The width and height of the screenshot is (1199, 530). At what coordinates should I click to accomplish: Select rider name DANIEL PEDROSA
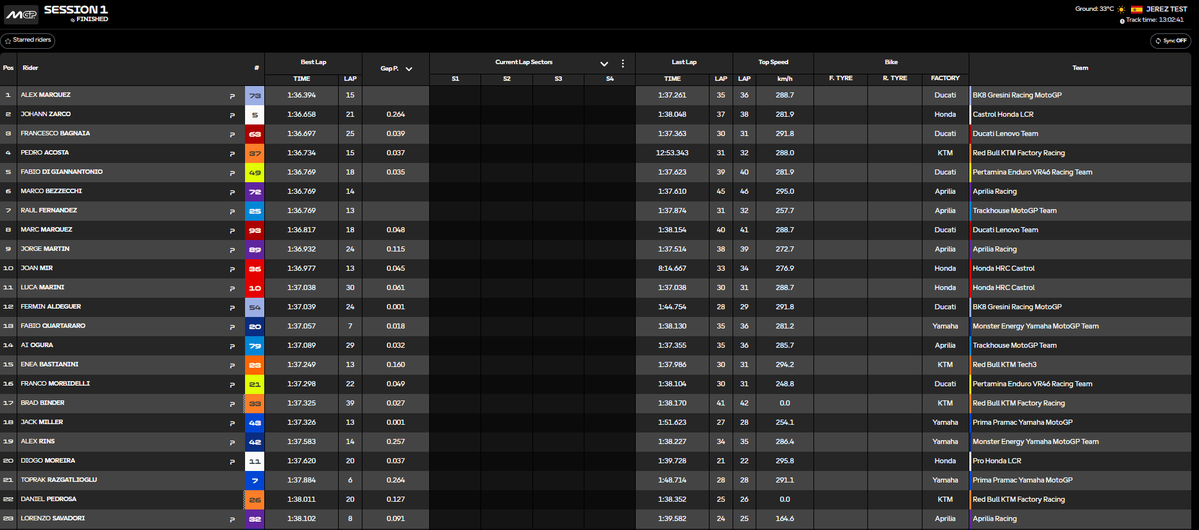48,499
